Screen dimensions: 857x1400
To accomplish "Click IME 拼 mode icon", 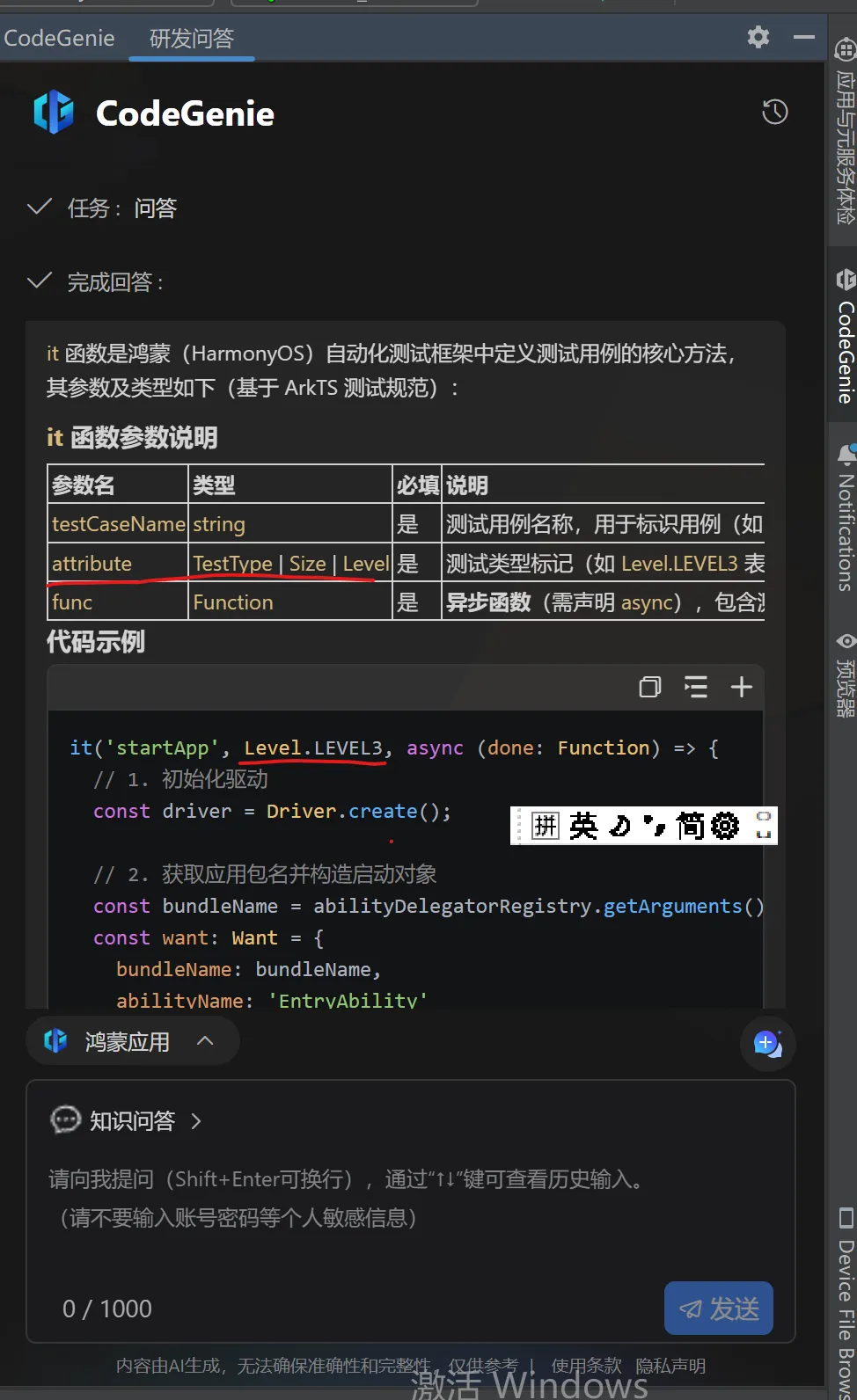I will pyautogui.click(x=546, y=826).
